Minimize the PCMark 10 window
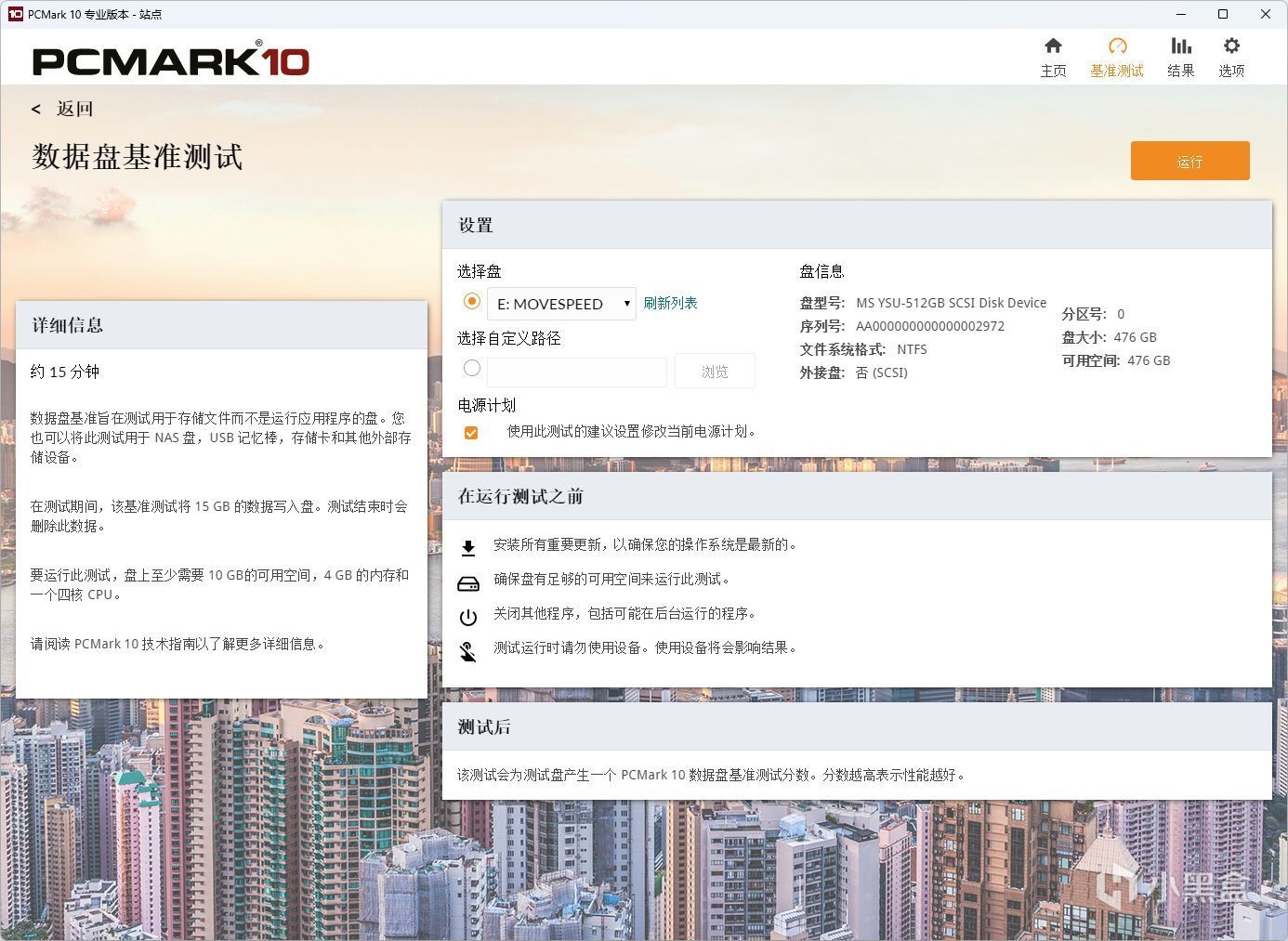The height and width of the screenshot is (941, 1288). click(x=1181, y=14)
